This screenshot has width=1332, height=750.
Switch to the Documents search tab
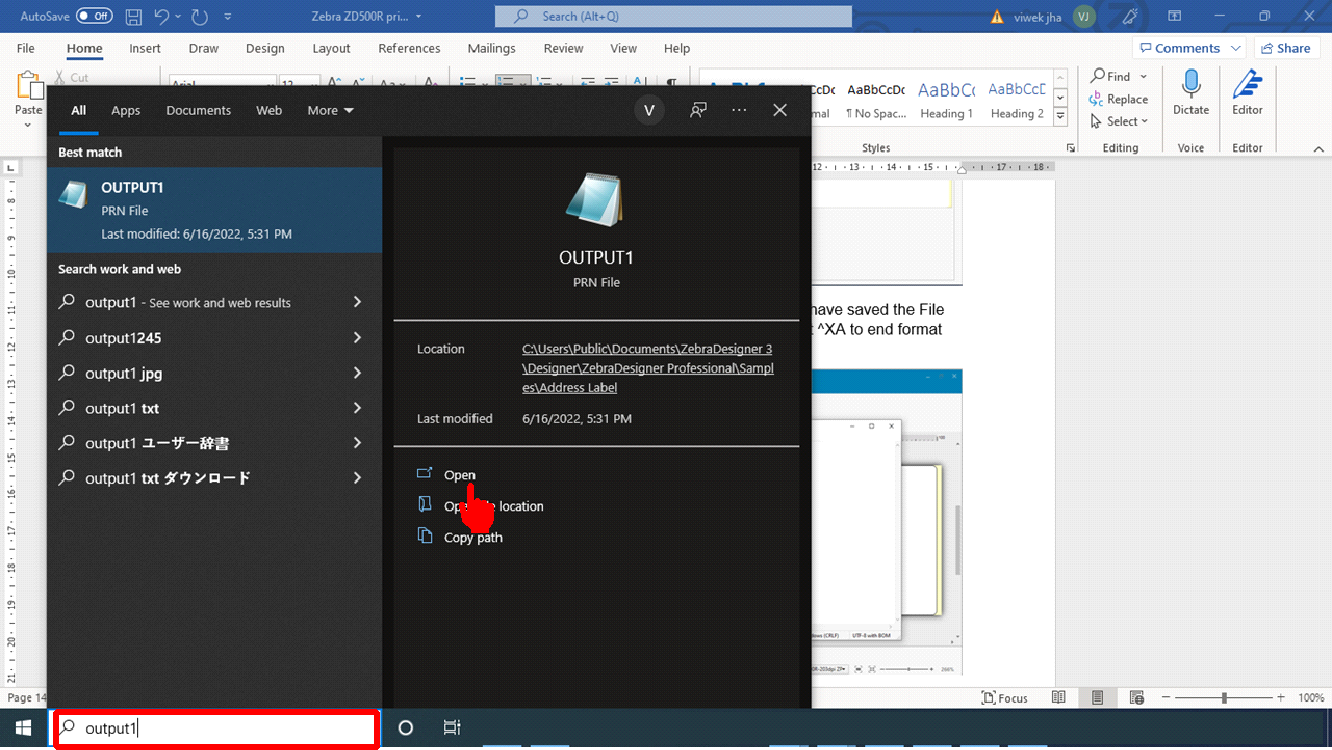tap(198, 110)
